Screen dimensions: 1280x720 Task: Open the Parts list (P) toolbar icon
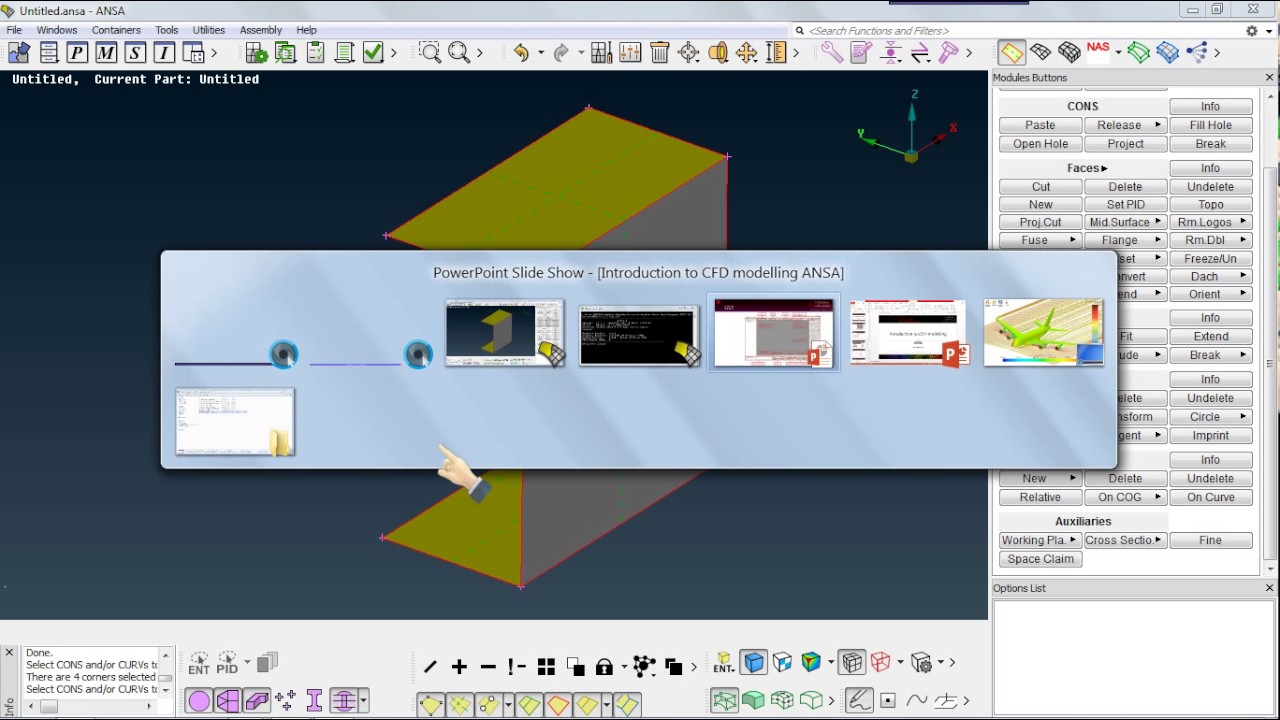[77, 53]
